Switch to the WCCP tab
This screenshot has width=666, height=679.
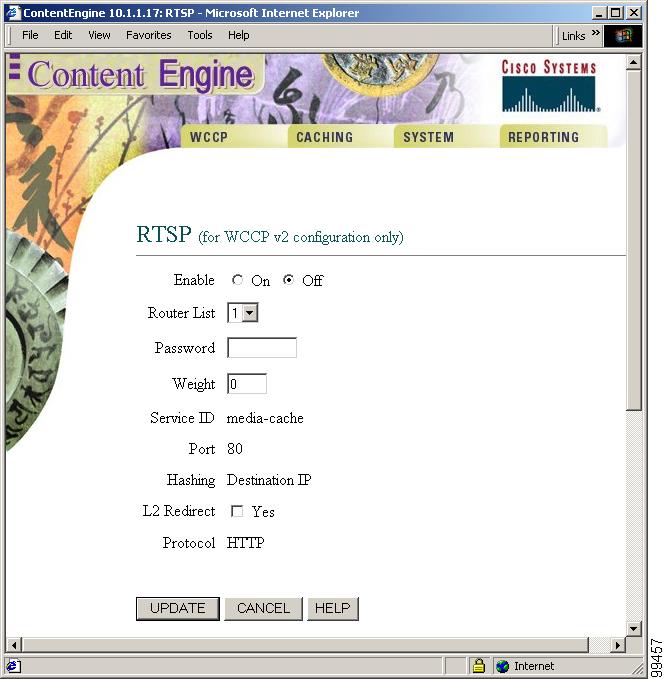(x=234, y=137)
